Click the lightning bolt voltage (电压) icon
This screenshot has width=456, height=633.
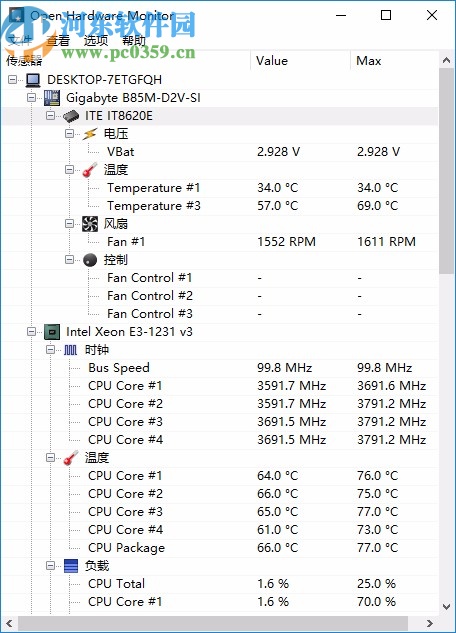(90, 134)
